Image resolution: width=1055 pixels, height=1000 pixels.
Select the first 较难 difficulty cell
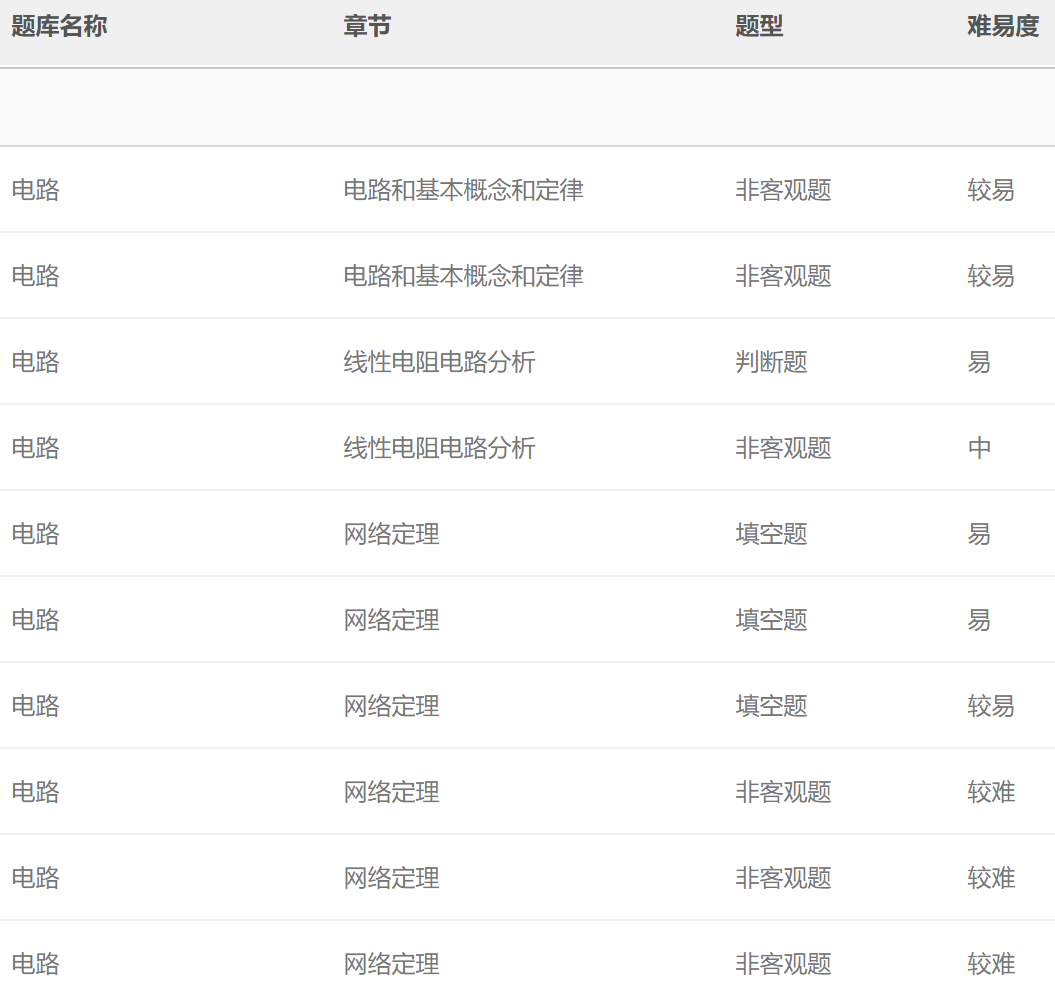point(991,792)
